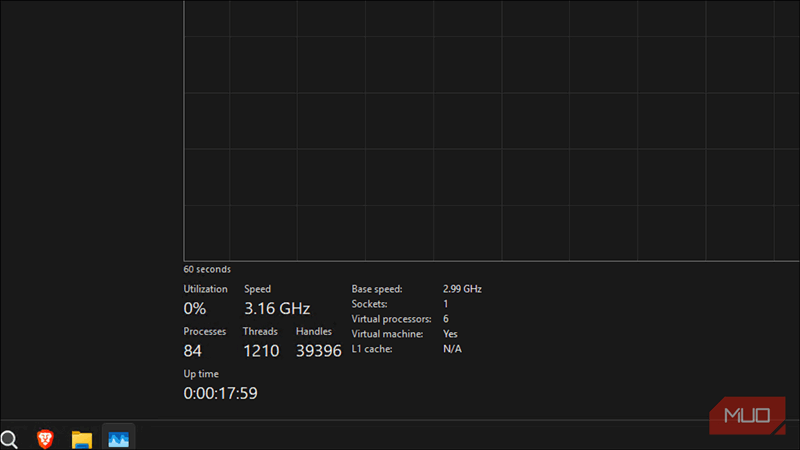Image resolution: width=800 pixels, height=450 pixels.
Task: Click the "Up time" label
Action: point(201,374)
